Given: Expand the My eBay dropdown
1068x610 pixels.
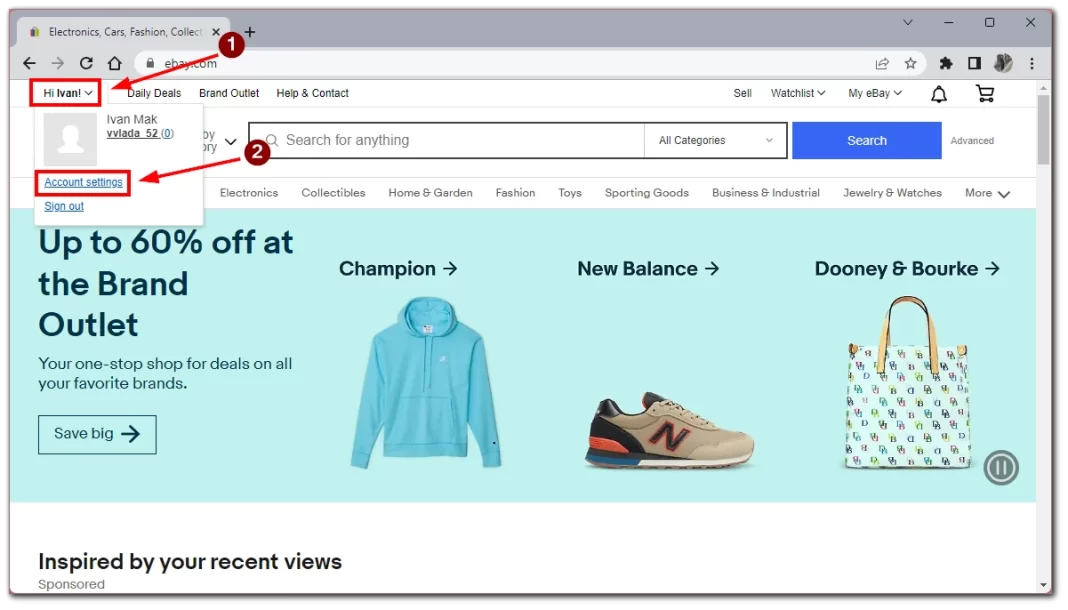Looking at the screenshot, I should [874, 93].
